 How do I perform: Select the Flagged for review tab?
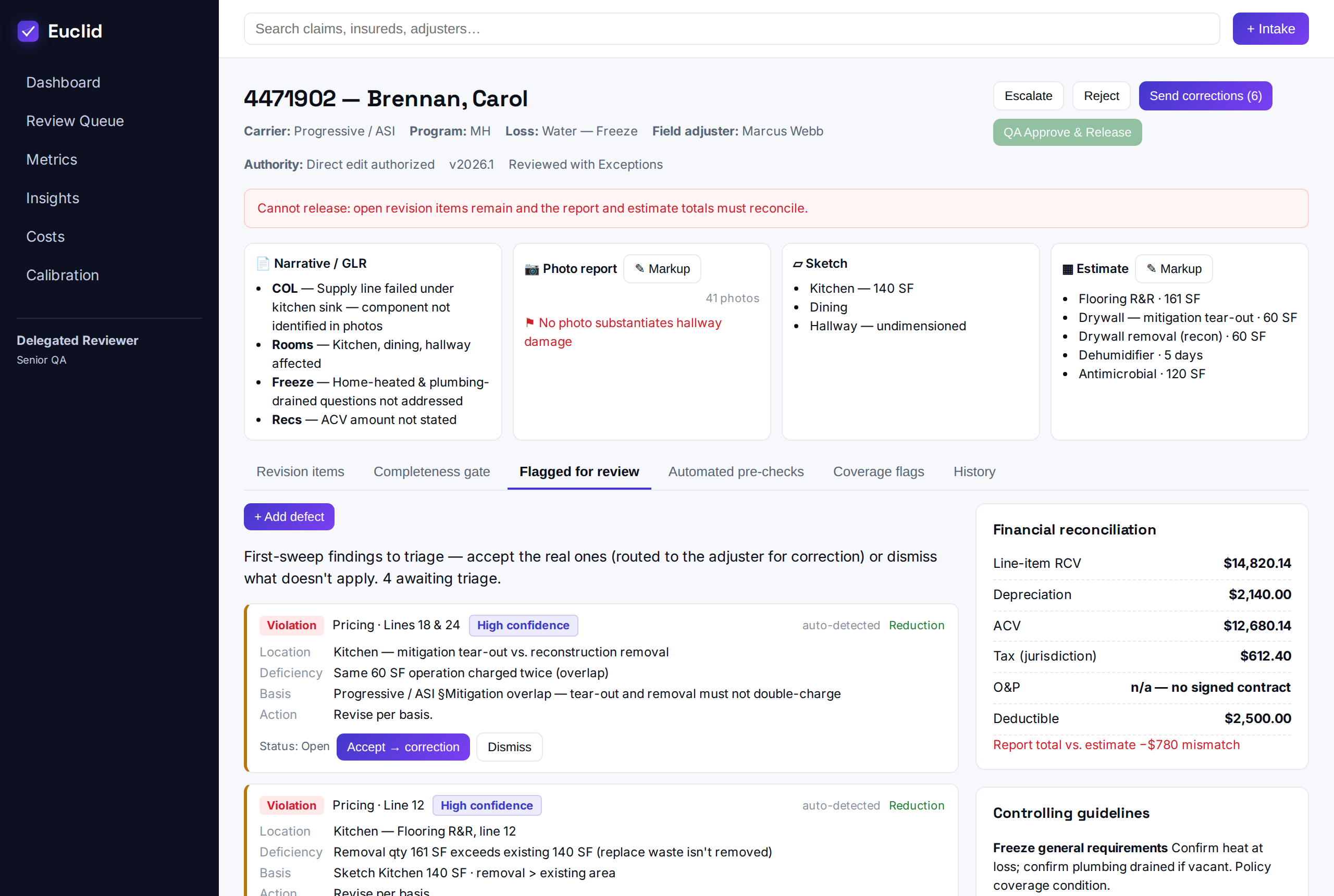click(579, 471)
